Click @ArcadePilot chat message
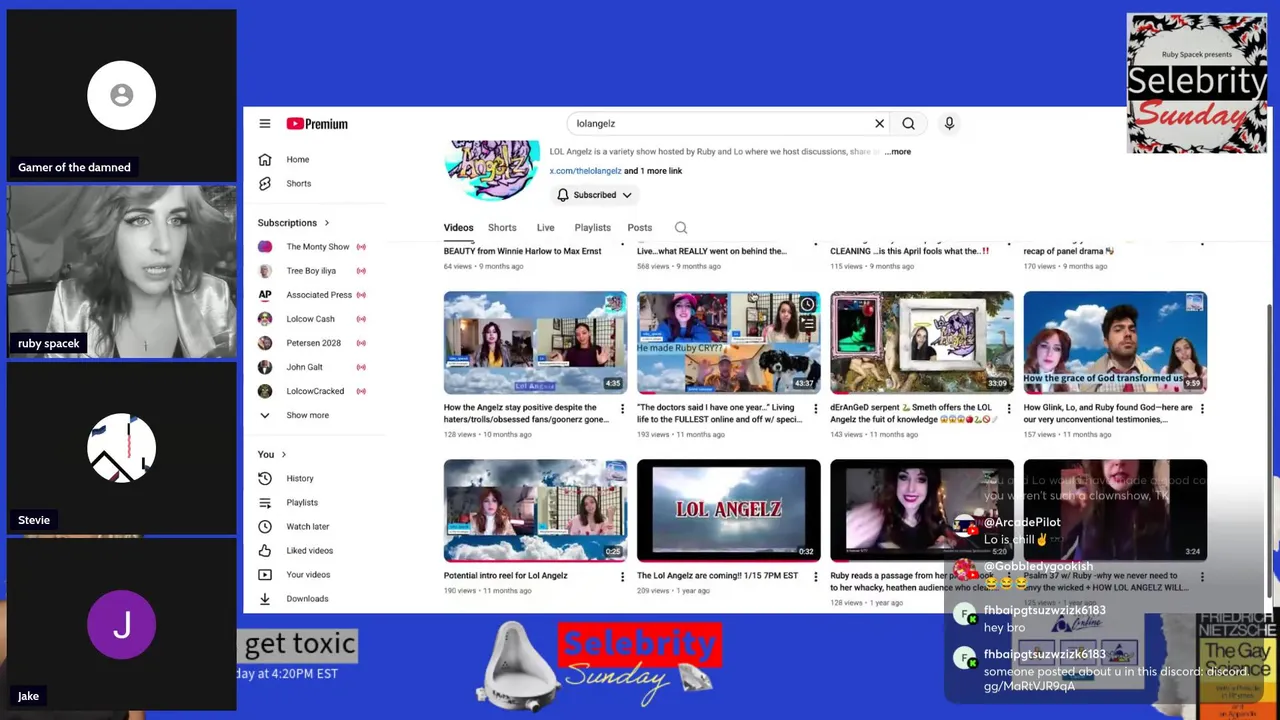 click(1021, 531)
